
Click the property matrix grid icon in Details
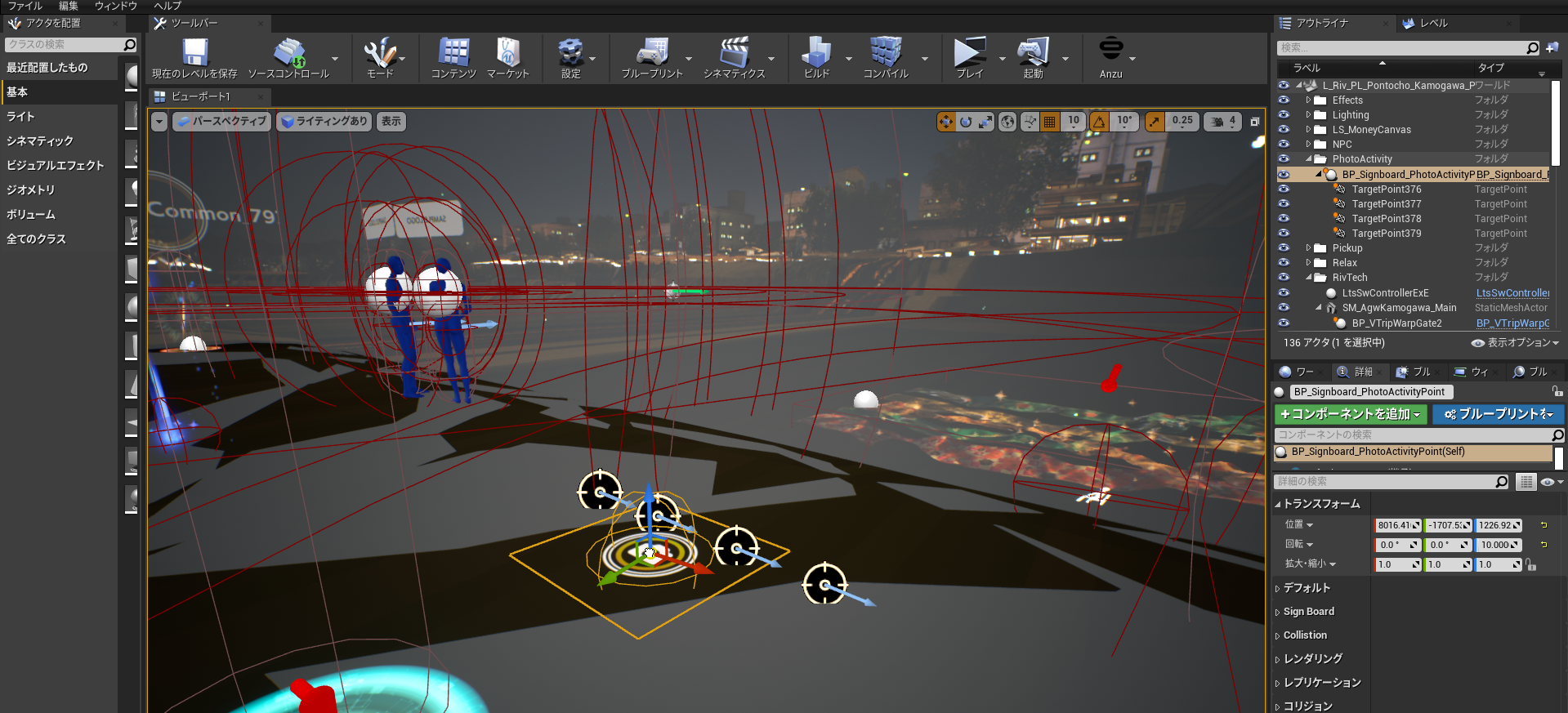[1526, 482]
